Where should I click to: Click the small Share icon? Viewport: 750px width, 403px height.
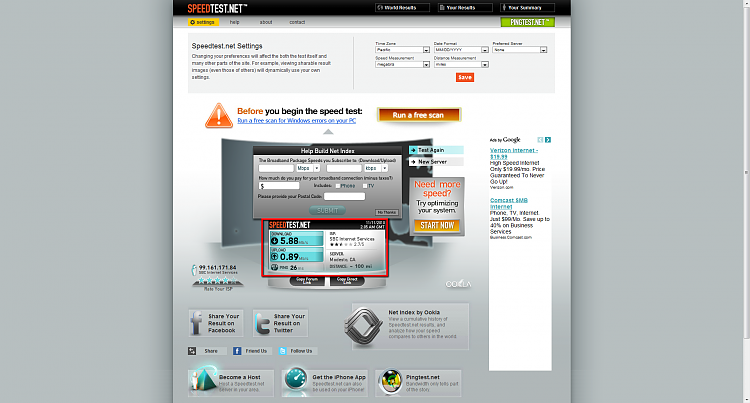tap(192, 351)
